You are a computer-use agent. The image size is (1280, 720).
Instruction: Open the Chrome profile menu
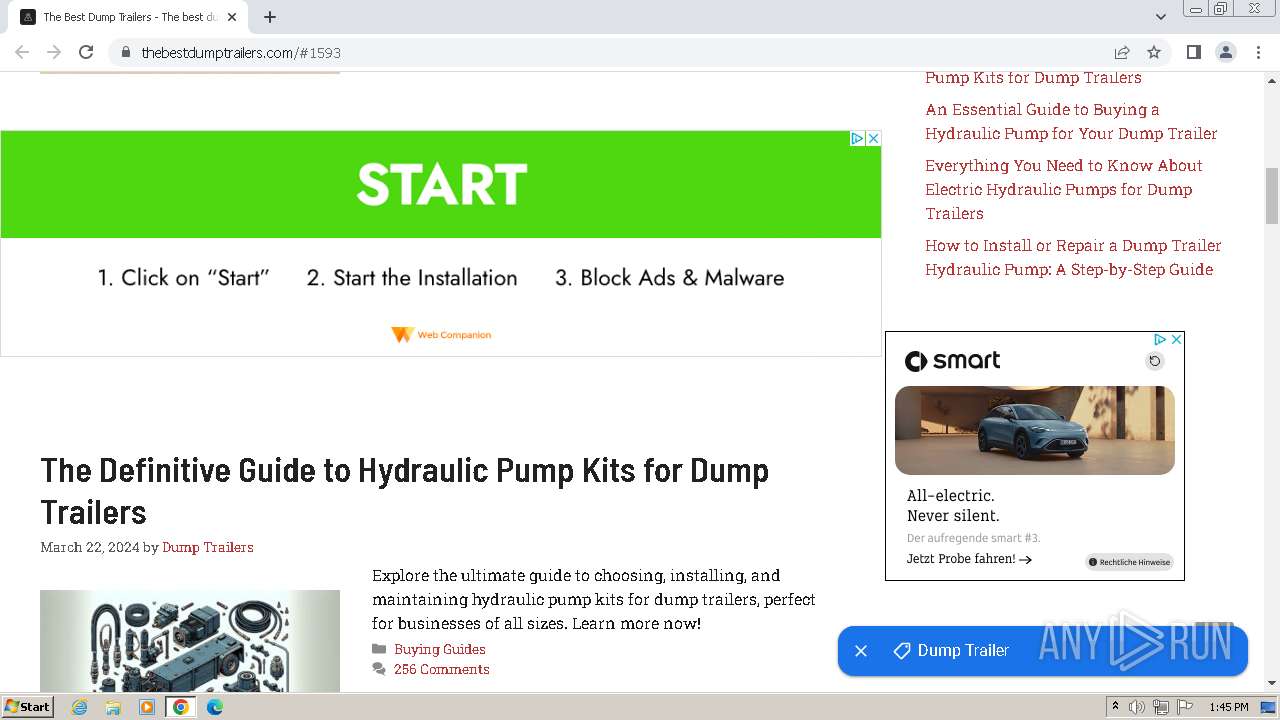tap(1225, 52)
